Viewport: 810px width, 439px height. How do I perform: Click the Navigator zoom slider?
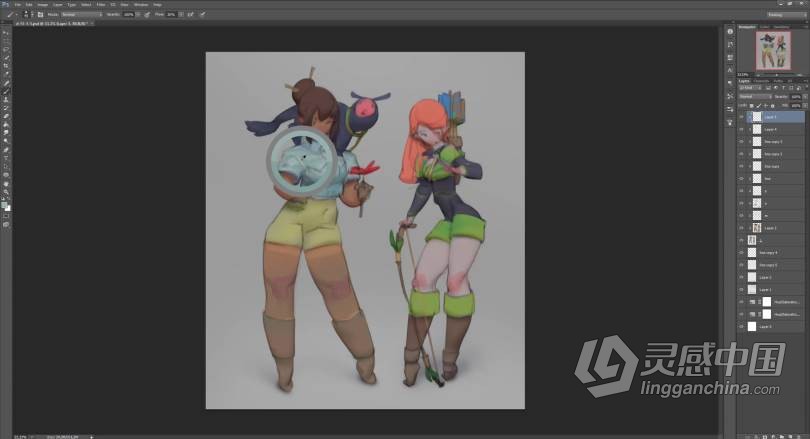(776, 75)
